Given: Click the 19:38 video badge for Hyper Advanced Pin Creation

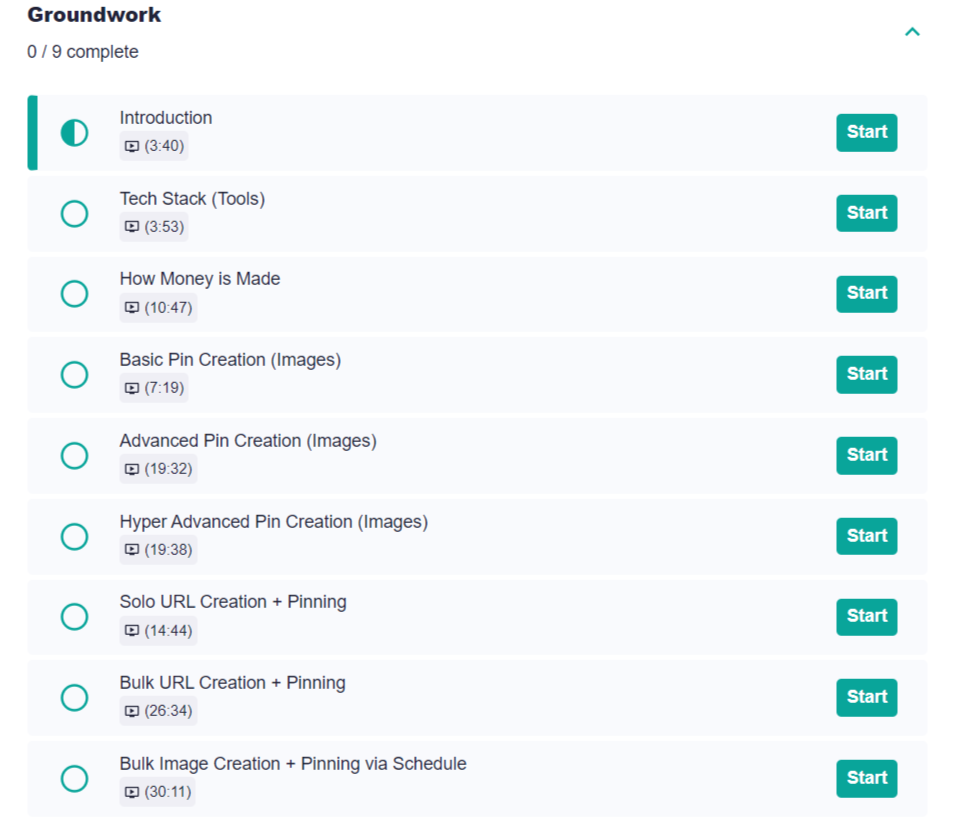Looking at the screenshot, I should pos(158,550).
